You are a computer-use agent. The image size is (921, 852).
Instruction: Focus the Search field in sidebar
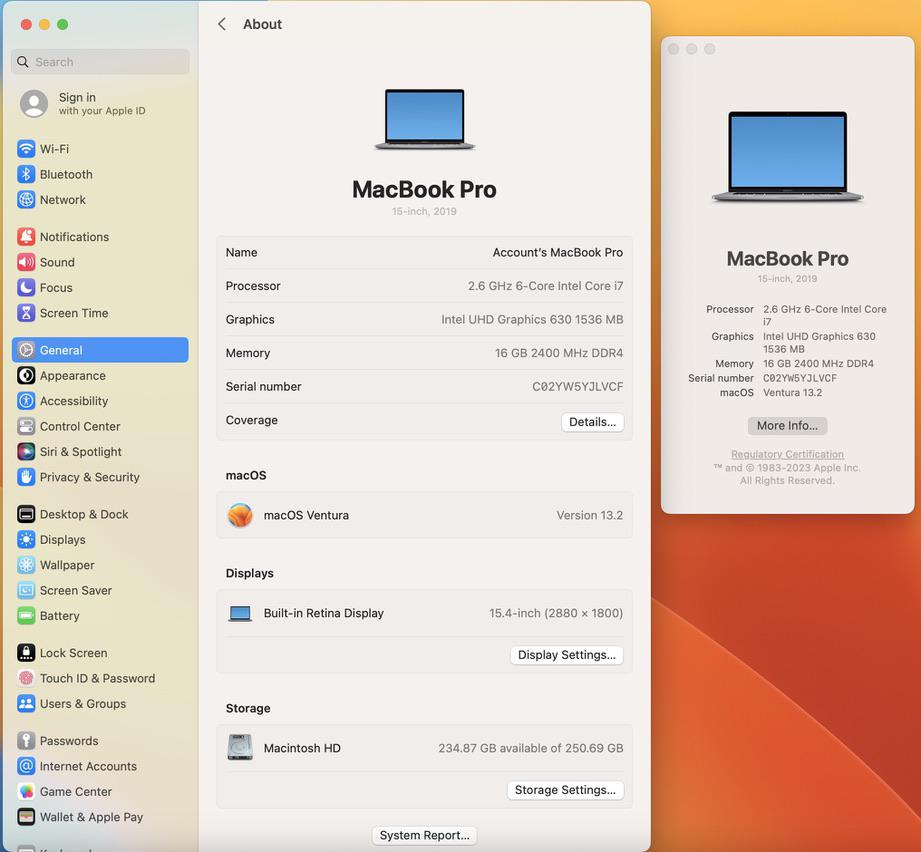pyautogui.click(x=100, y=62)
